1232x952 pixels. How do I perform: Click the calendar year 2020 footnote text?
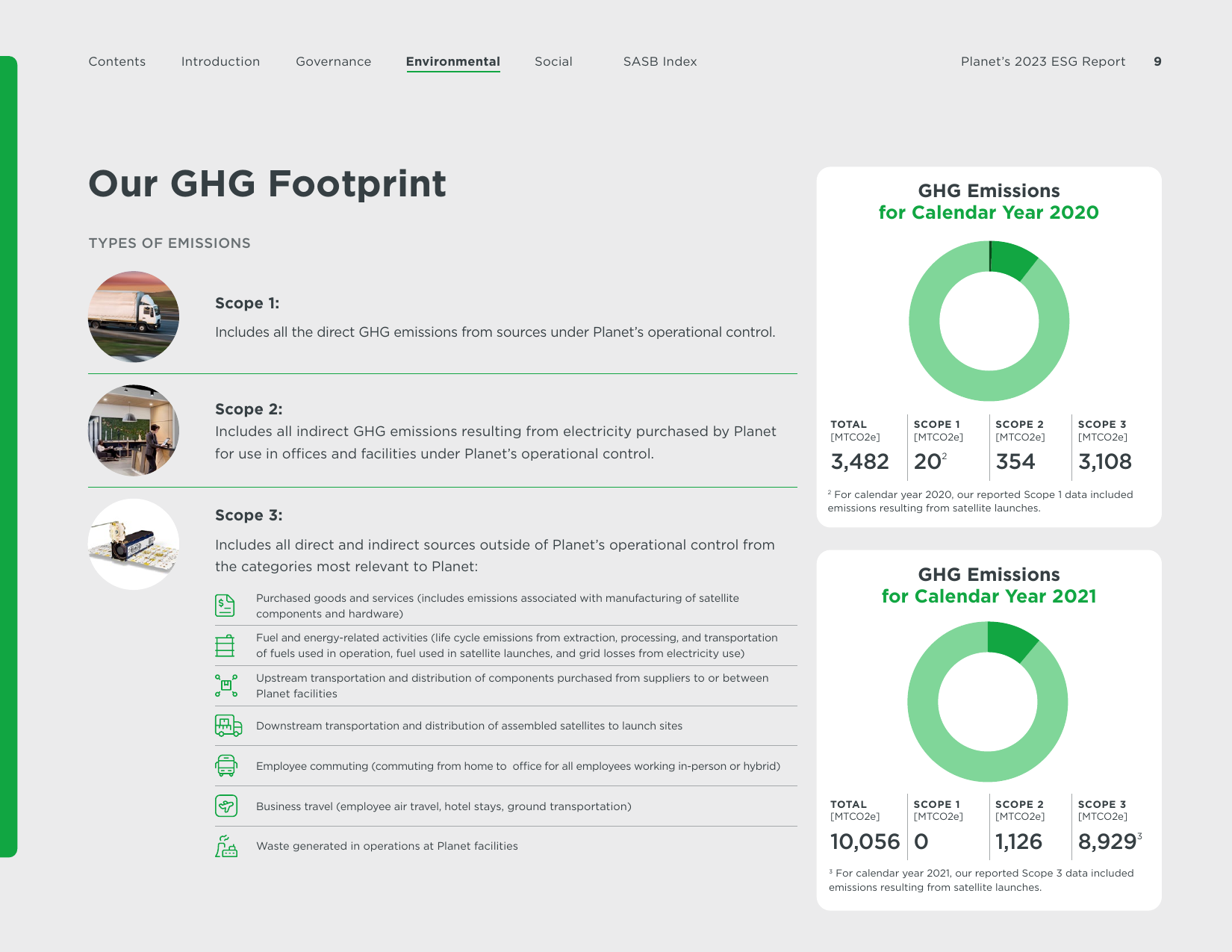980,501
